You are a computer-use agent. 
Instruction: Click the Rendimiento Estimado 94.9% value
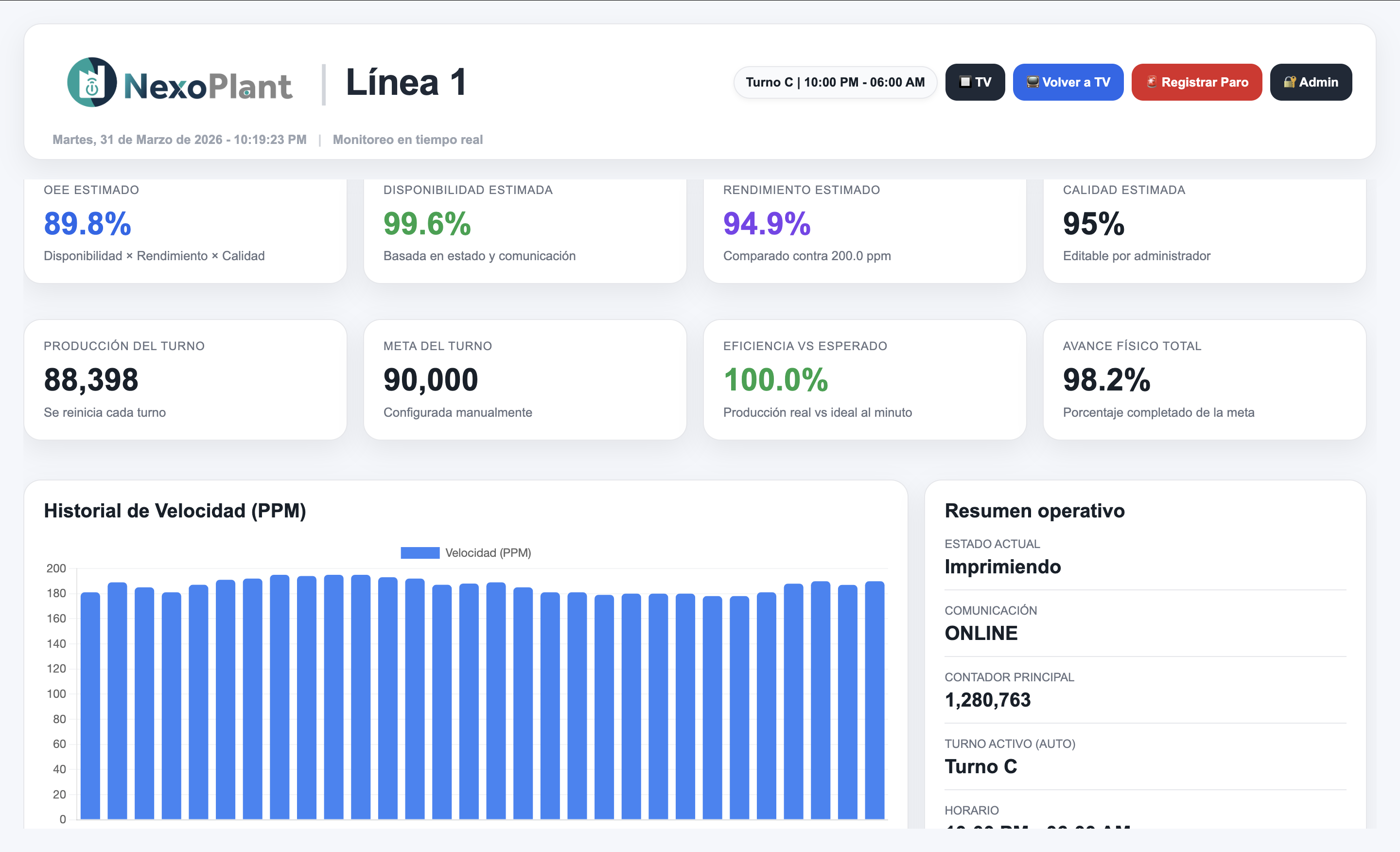767,223
